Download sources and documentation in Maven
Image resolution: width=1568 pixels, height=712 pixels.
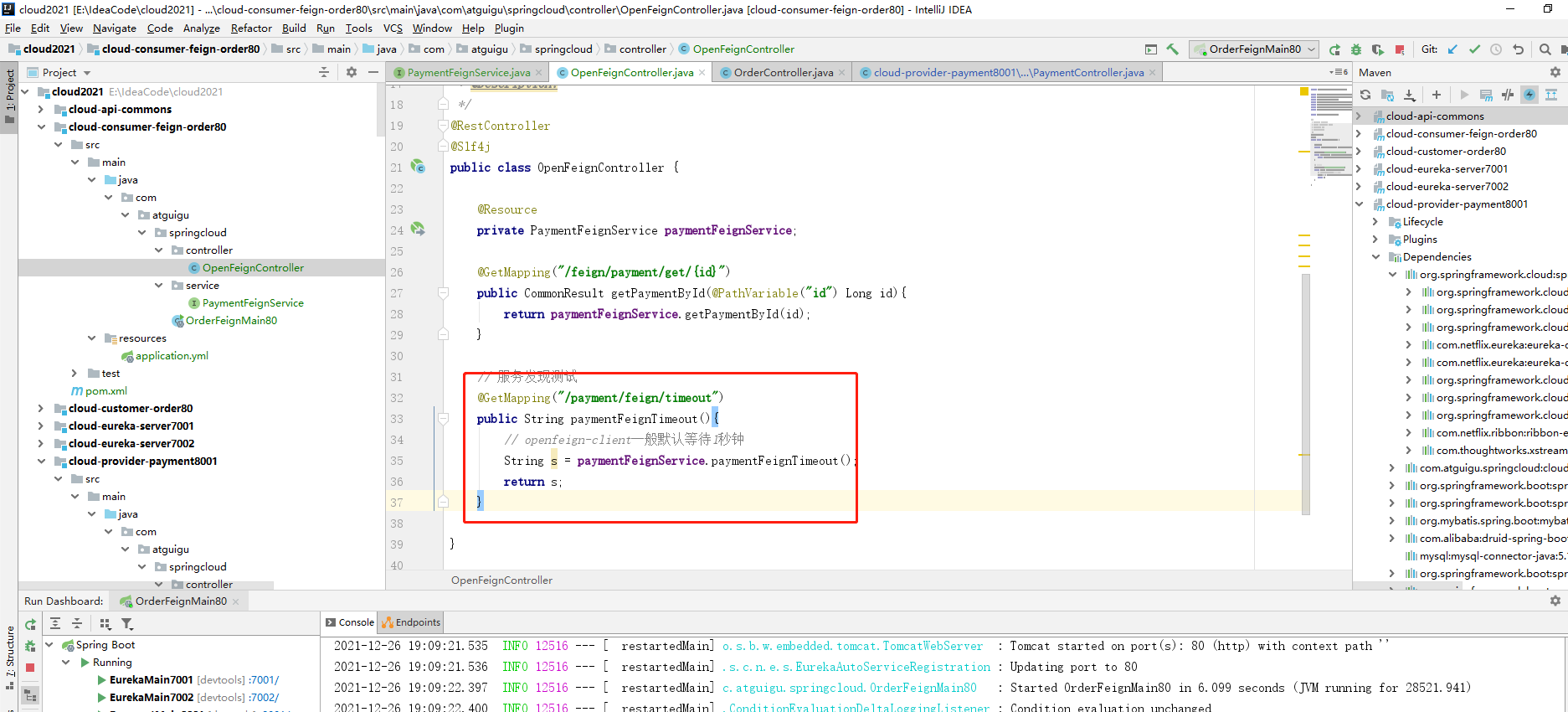click(x=1410, y=95)
